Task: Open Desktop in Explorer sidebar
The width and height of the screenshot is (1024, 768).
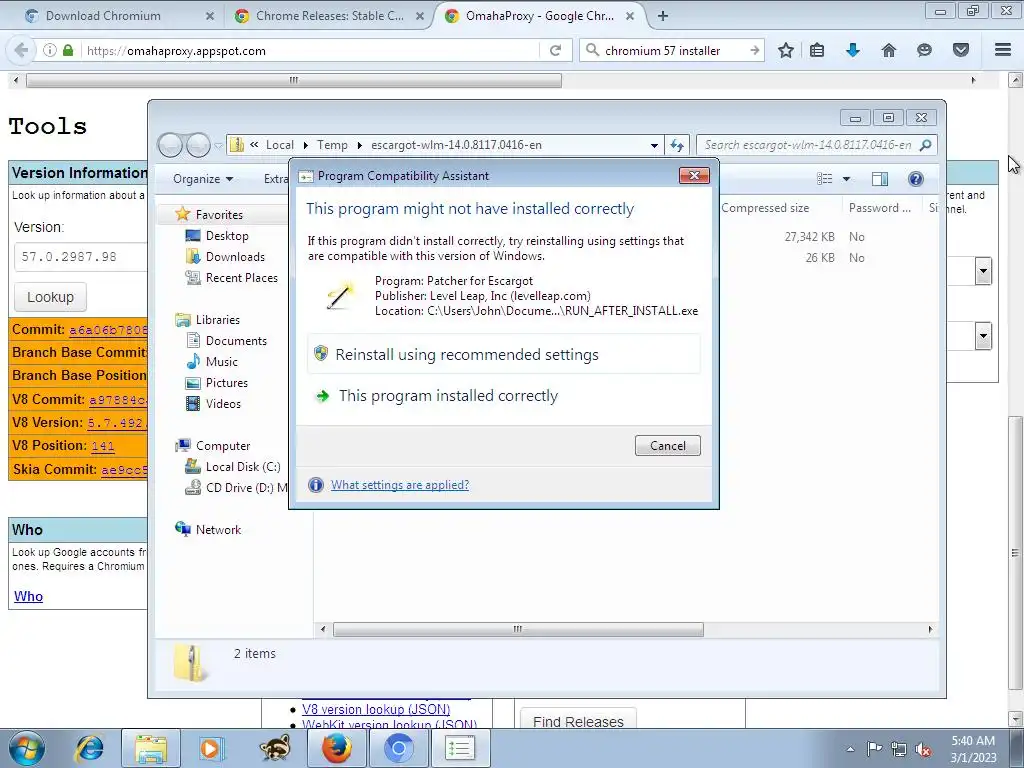Action: coord(227,235)
